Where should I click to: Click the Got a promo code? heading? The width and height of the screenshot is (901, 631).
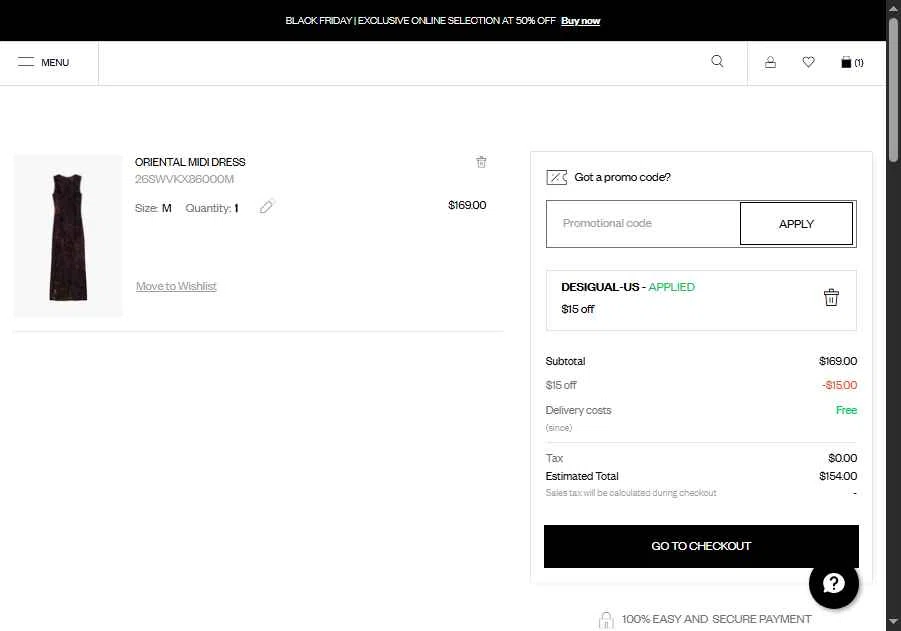click(x=622, y=177)
